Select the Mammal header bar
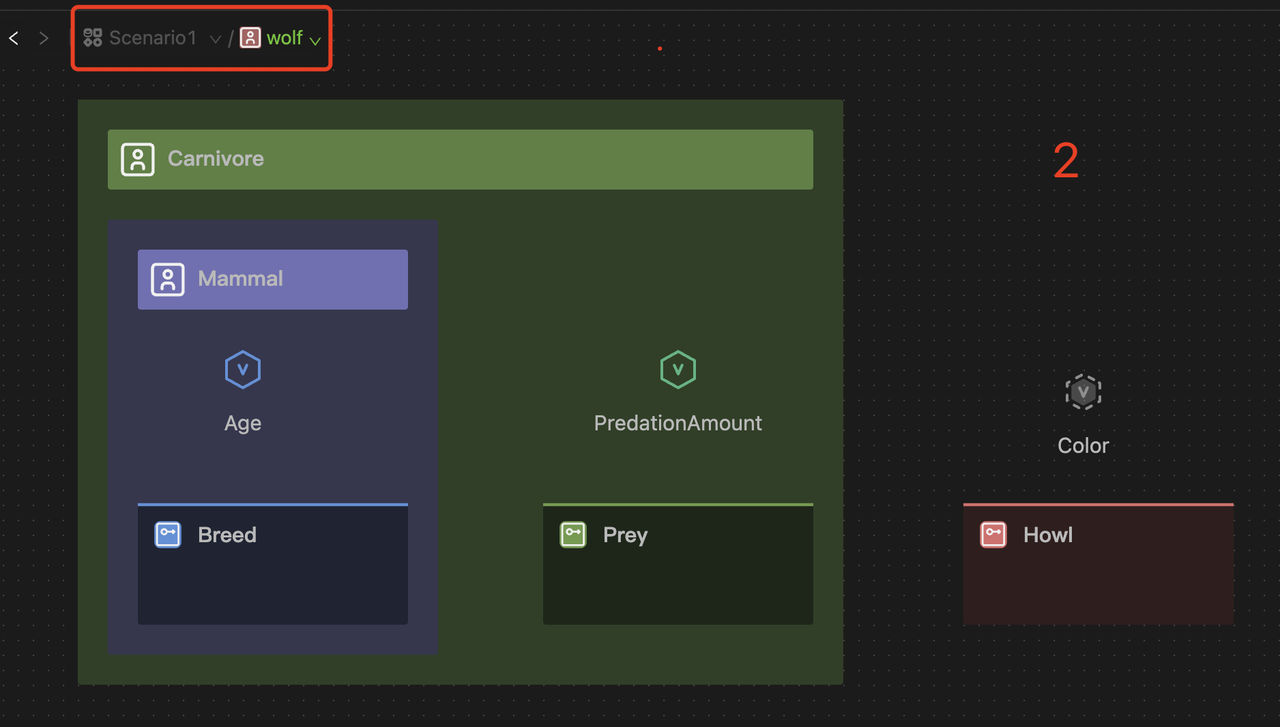The height and width of the screenshot is (727, 1280). coord(300,279)
